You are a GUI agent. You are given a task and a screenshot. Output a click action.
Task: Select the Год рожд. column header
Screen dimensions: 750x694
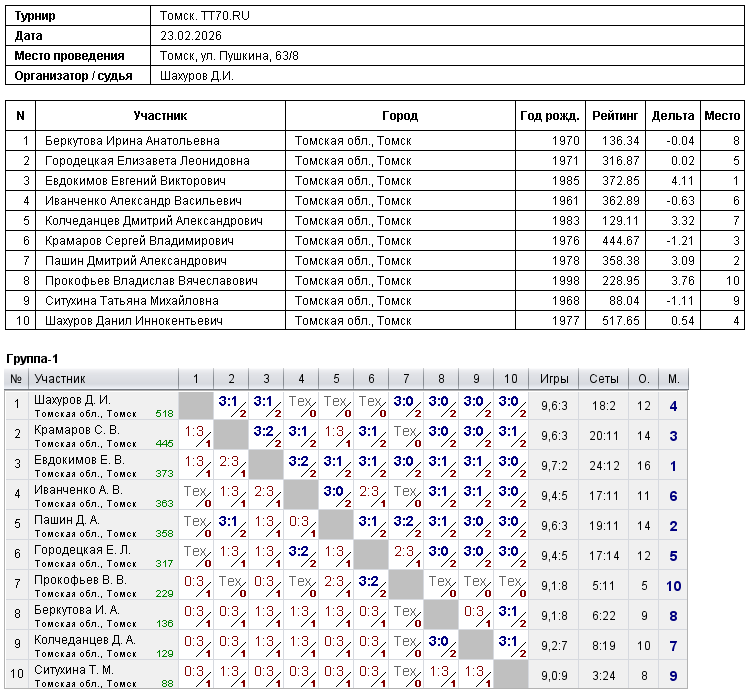coord(549,116)
